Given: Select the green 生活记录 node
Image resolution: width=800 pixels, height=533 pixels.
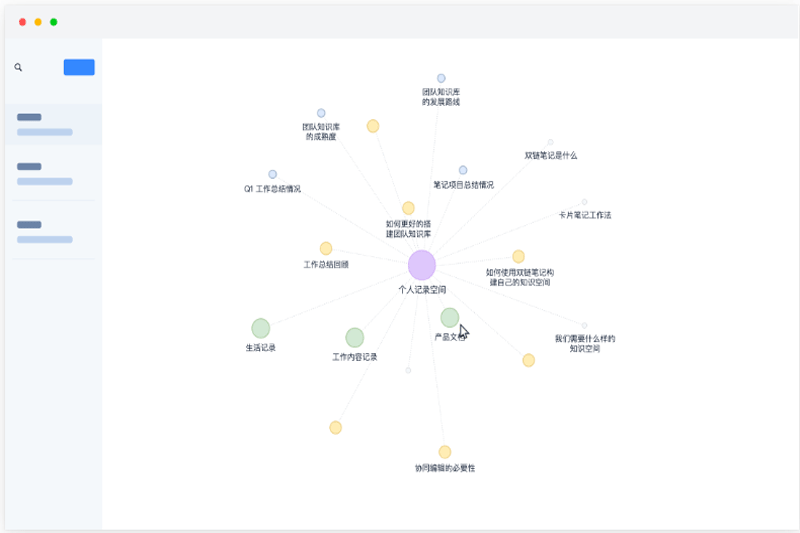Looking at the screenshot, I should [x=261, y=328].
